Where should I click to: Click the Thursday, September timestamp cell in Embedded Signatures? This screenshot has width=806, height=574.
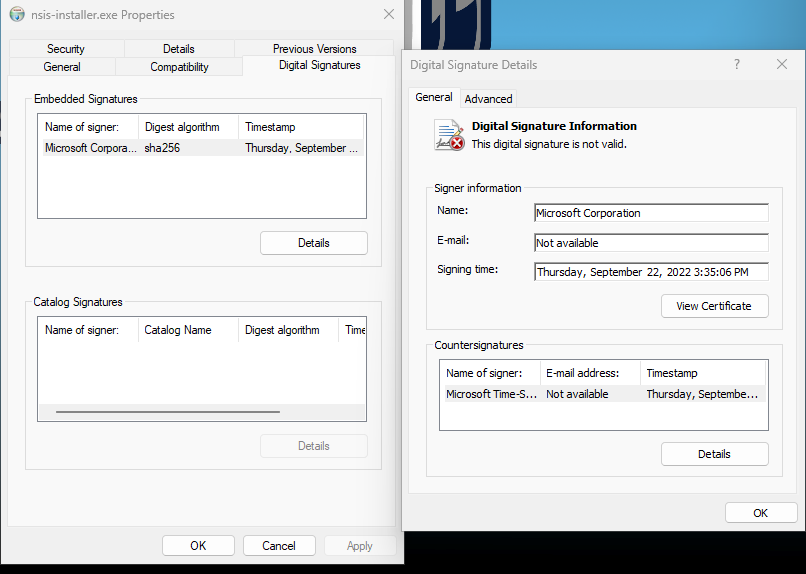[301, 148]
